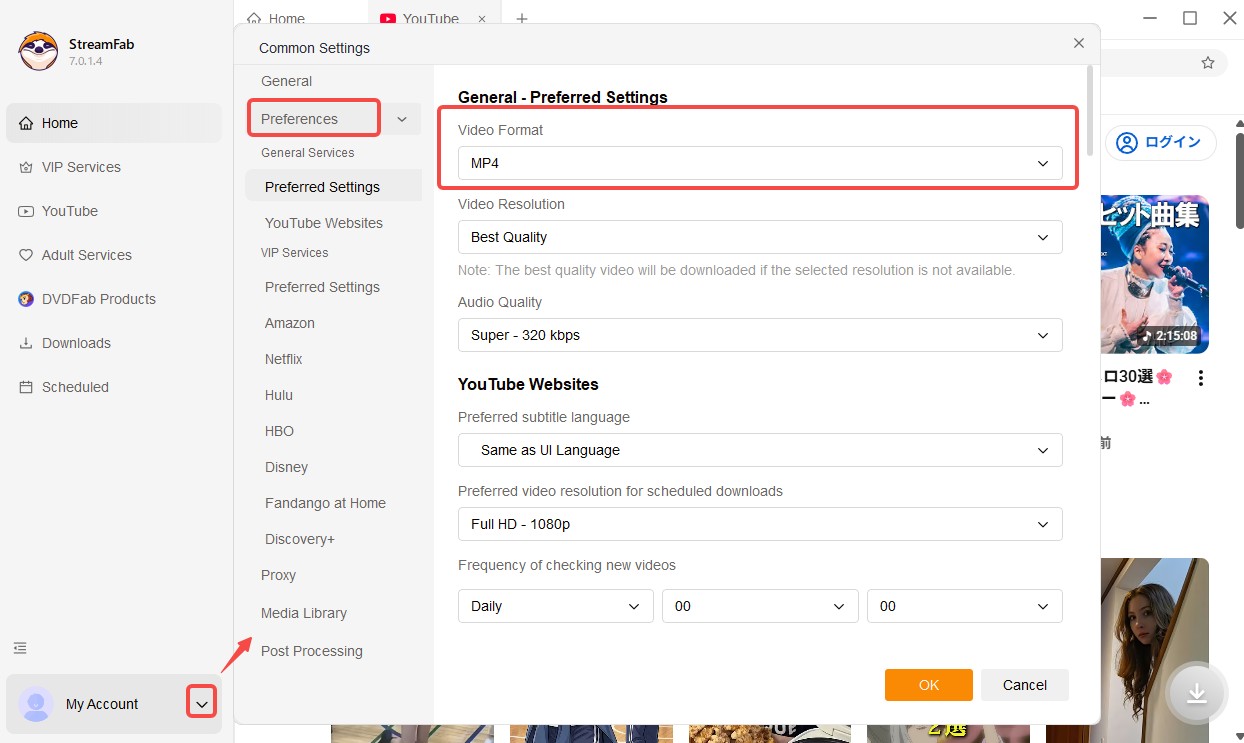Open the Video Format dropdown
1244x743 pixels.
coord(759,163)
